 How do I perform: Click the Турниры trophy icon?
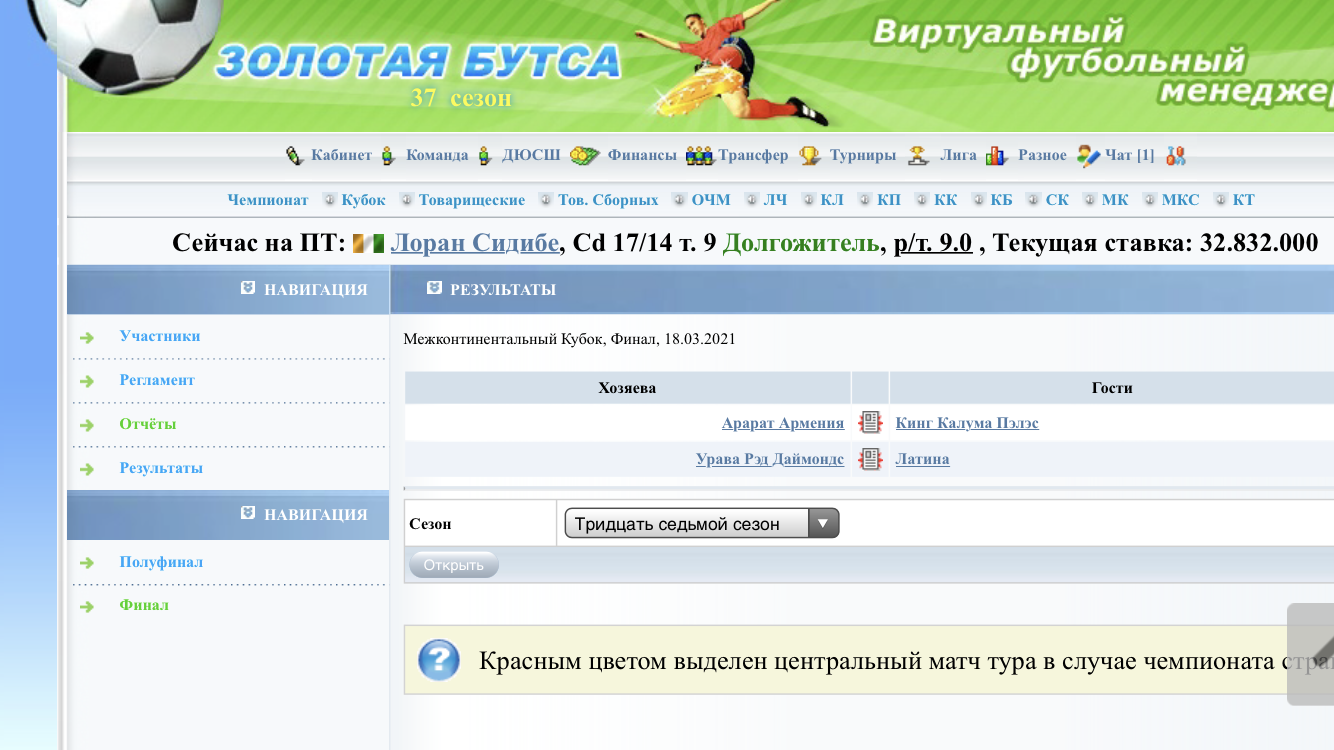[809, 156]
